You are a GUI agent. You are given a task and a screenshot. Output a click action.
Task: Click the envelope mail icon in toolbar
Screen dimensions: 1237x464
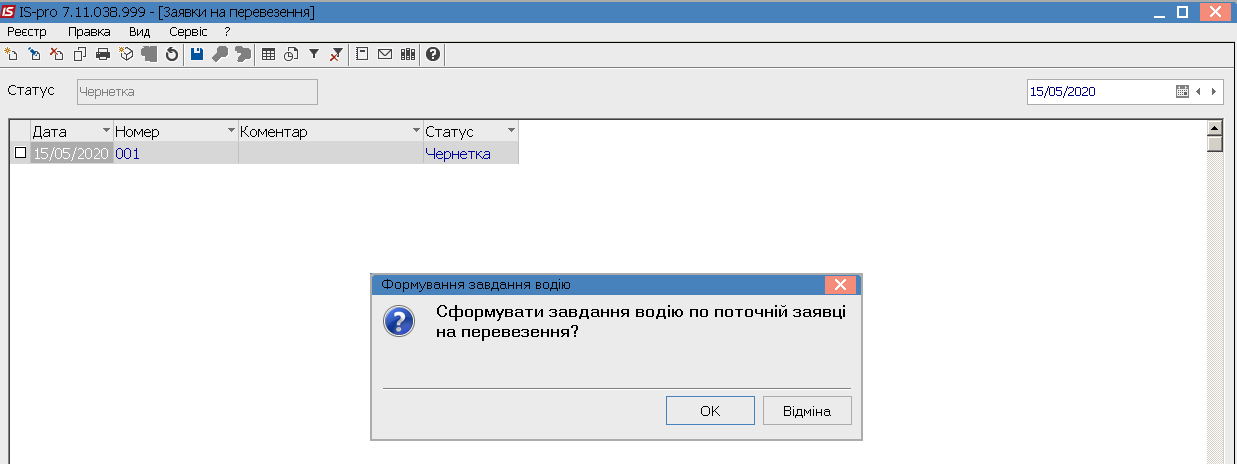[385, 54]
